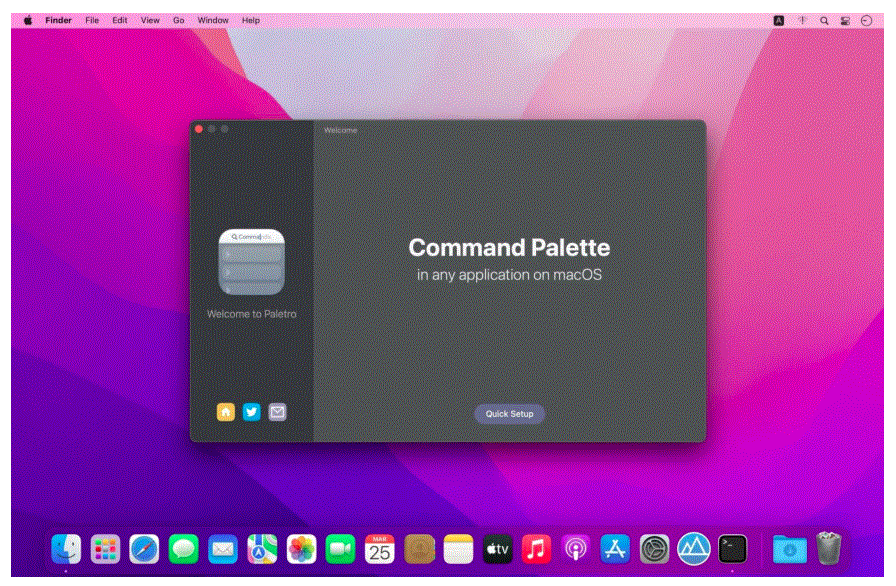Open Launchpad from the Dock
This screenshot has height=586, width=896.
[x=105, y=549]
